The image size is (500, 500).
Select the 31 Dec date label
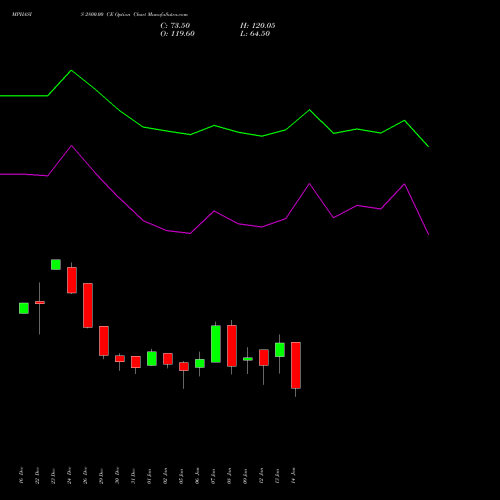[133, 476]
